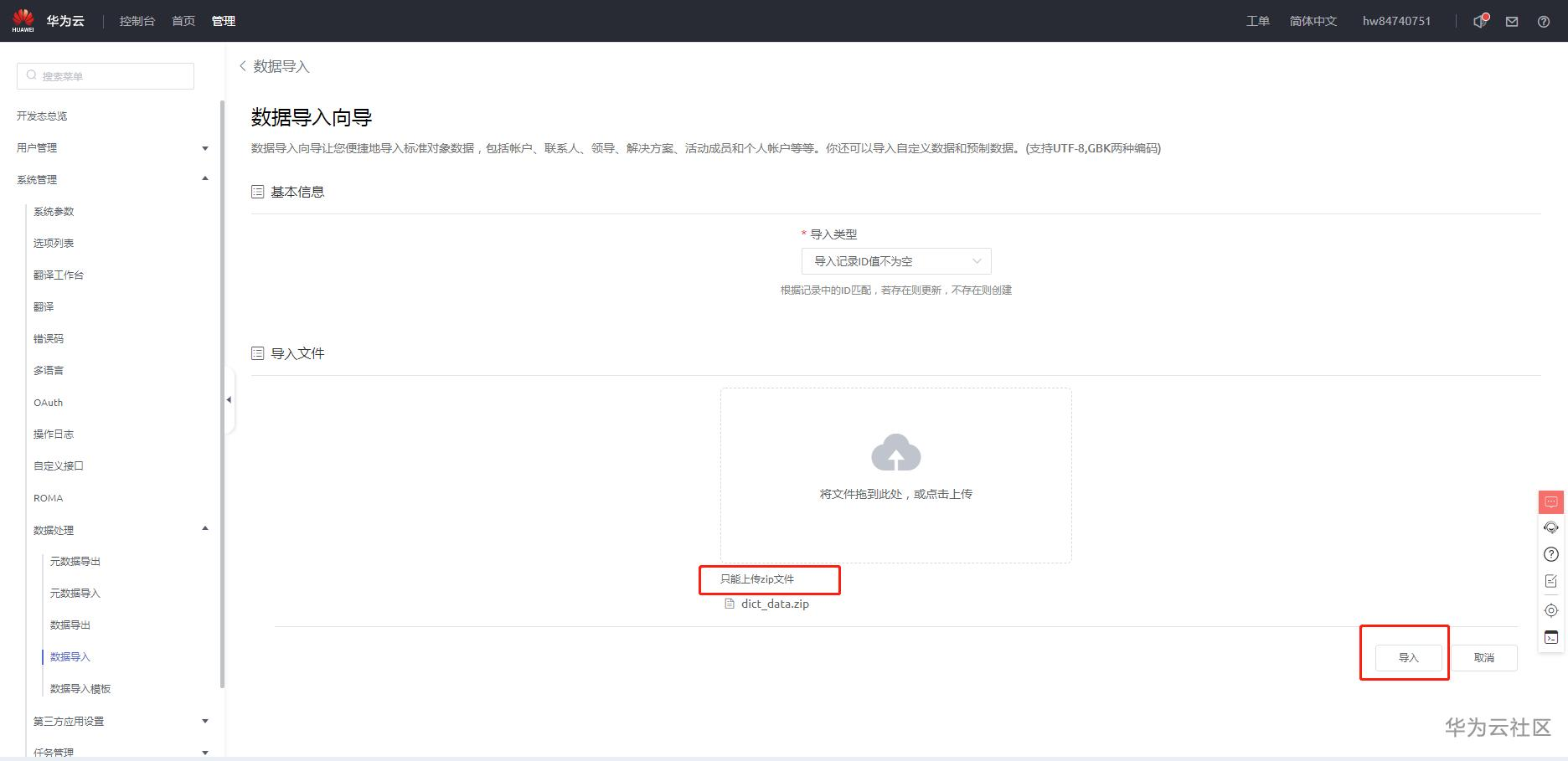Click the 取消 button
Viewport: 1568px width, 761px height.
click(1484, 658)
